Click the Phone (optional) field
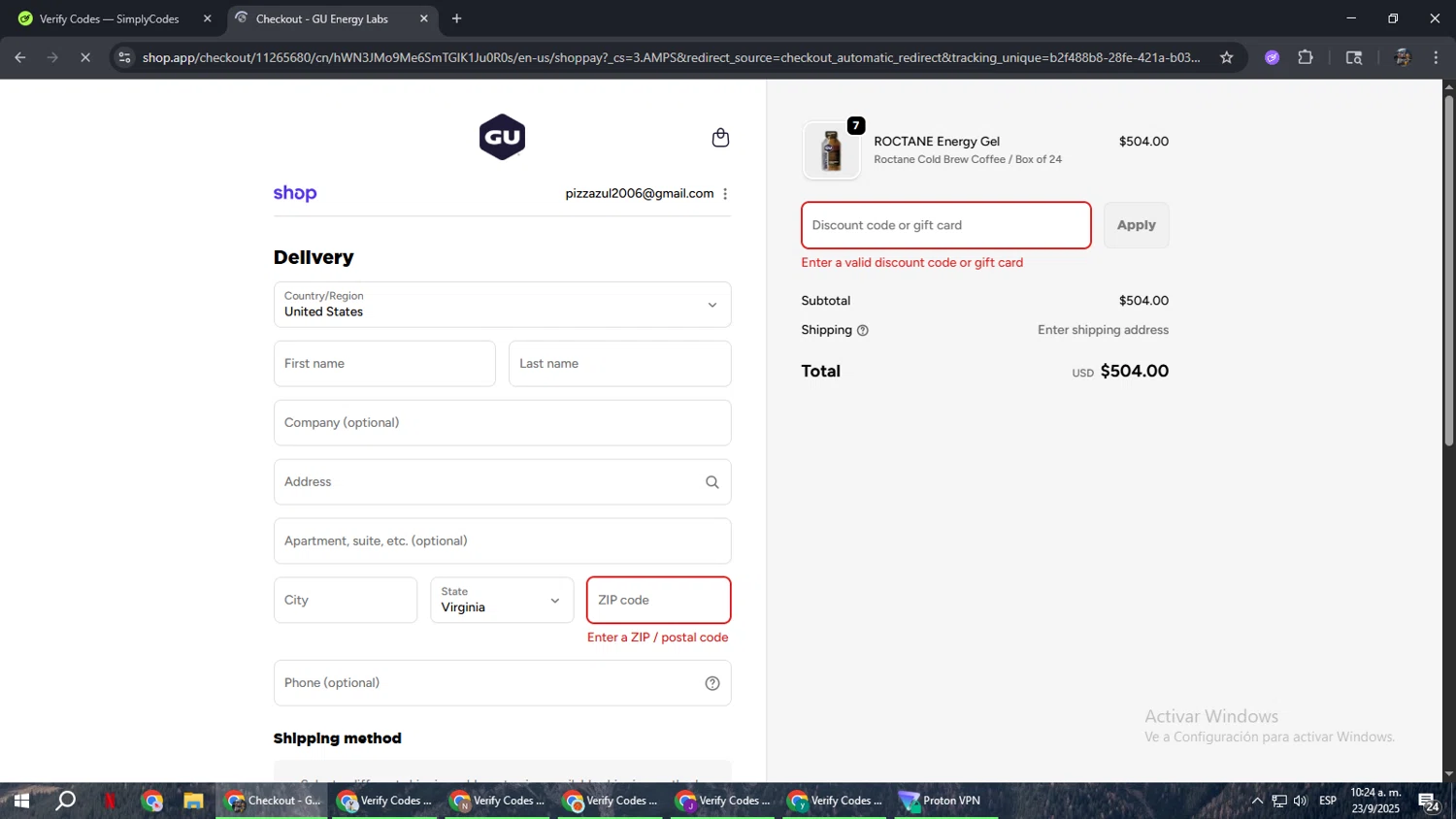The height and width of the screenshot is (819, 1456). click(x=502, y=683)
